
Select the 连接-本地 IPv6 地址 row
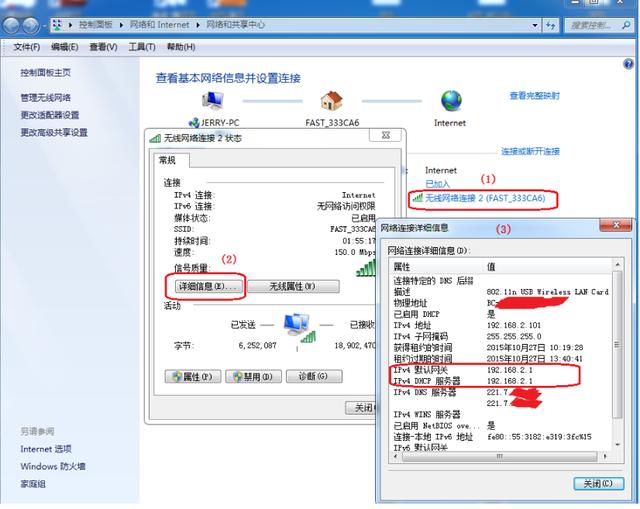click(501, 437)
